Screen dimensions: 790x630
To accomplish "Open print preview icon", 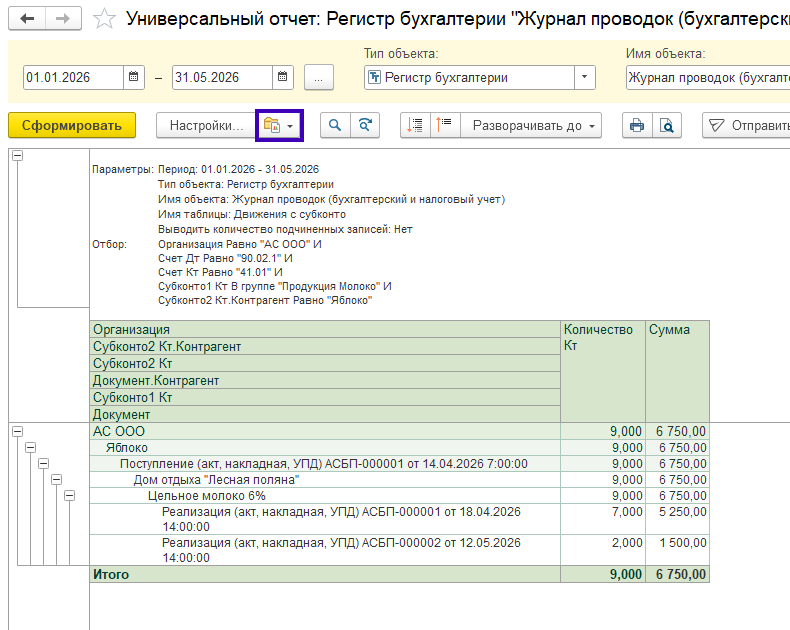I will pyautogui.click(x=667, y=125).
